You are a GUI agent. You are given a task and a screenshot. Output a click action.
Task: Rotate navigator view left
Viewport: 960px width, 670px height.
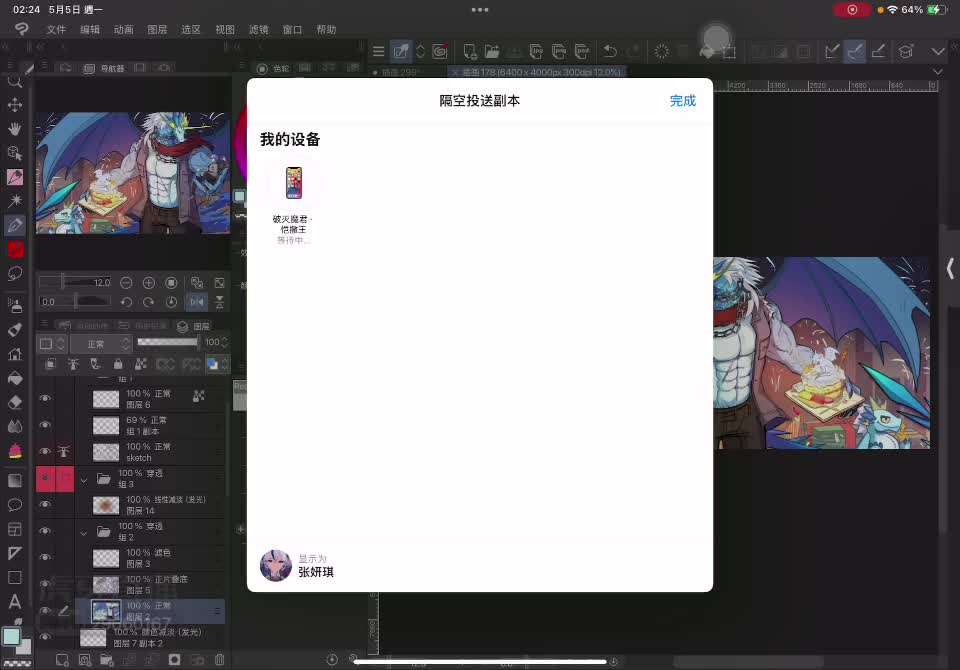(126, 302)
